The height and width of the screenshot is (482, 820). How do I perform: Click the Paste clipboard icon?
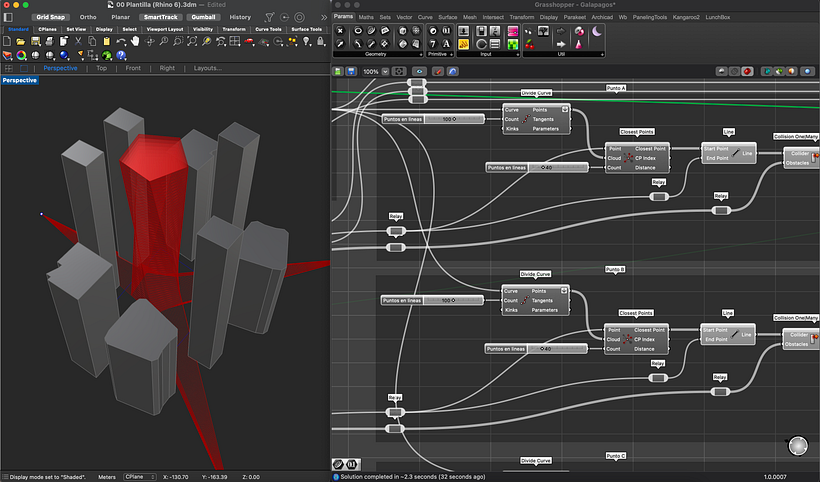106,41
